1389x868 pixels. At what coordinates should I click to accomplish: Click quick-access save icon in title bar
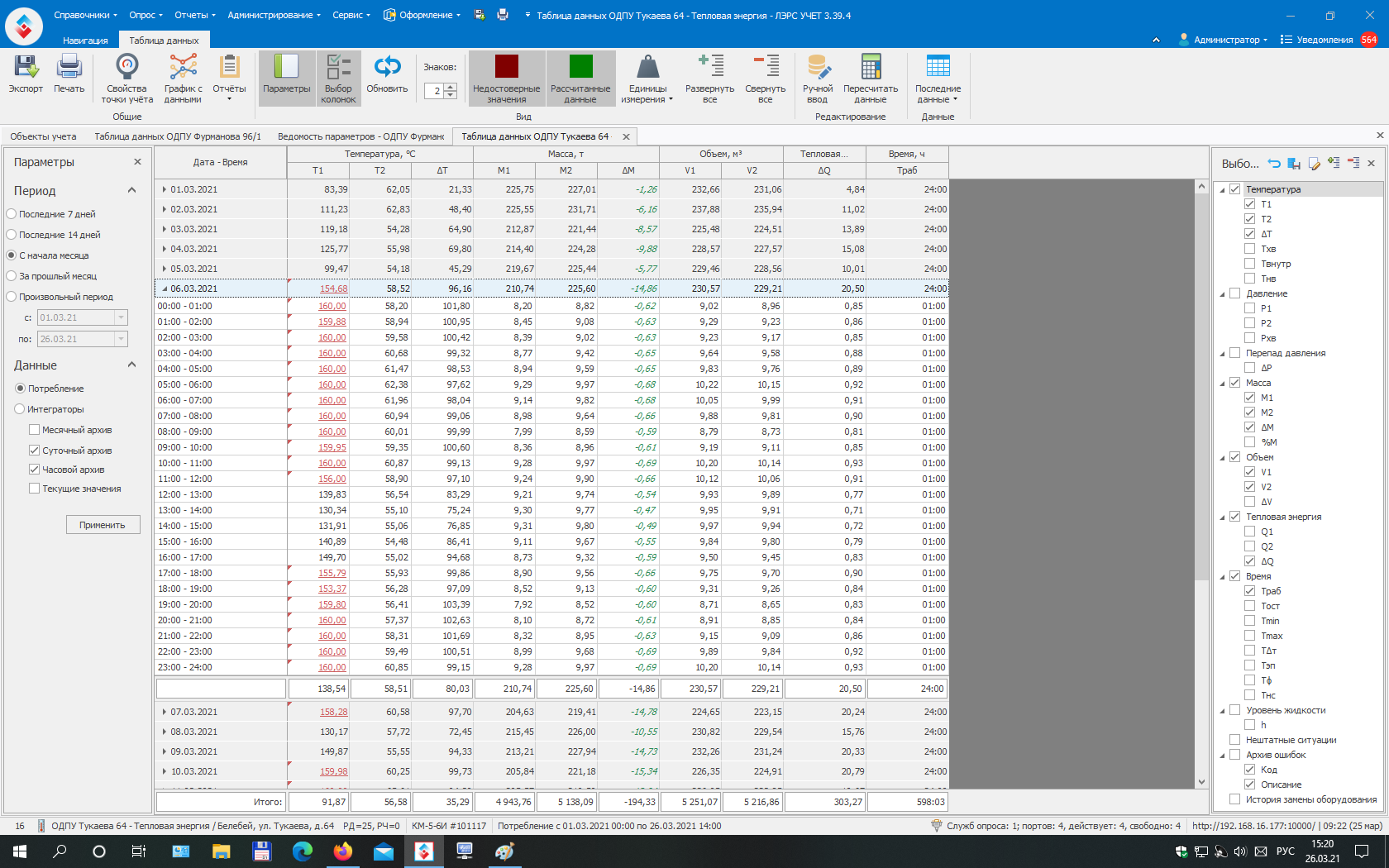click(x=480, y=15)
